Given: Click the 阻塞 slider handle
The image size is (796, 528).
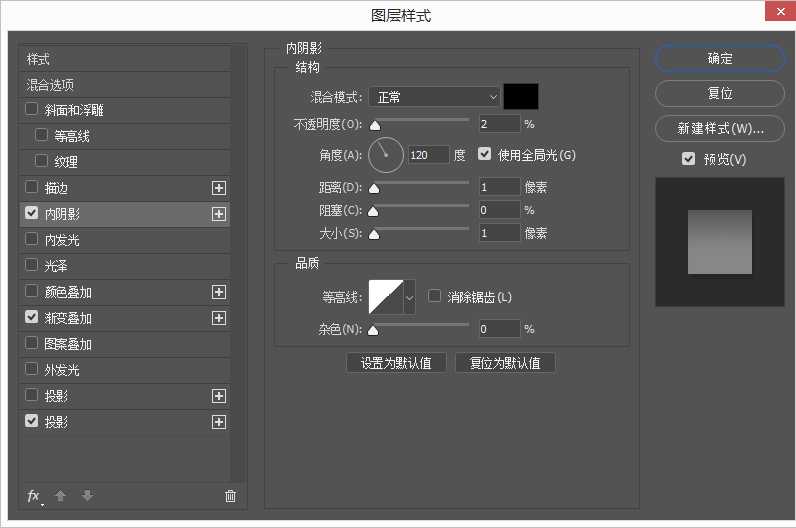Looking at the screenshot, I should [373, 212].
